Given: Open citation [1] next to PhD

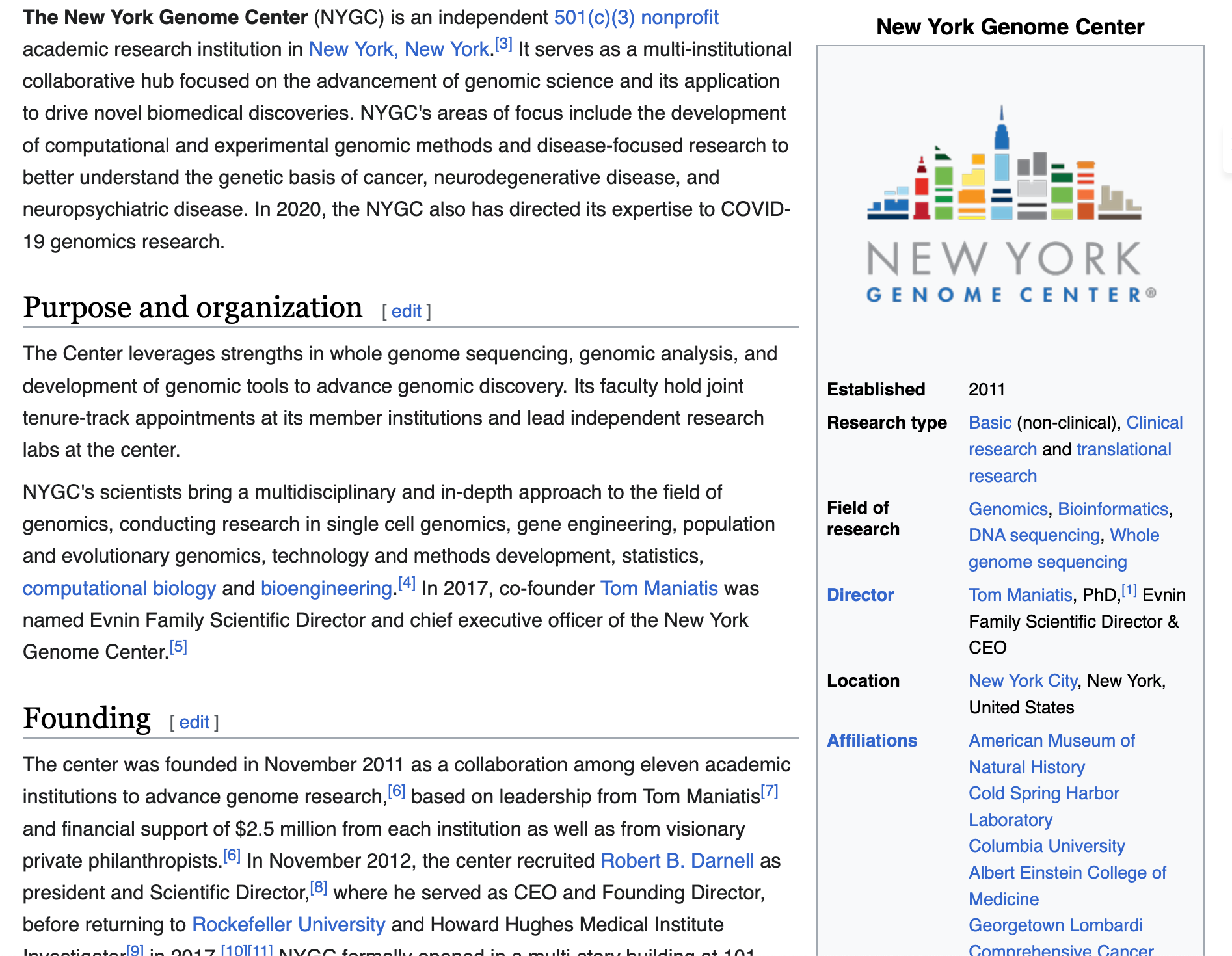Looking at the screenshot, I should pyautogui.click(x=1129, y=591).
